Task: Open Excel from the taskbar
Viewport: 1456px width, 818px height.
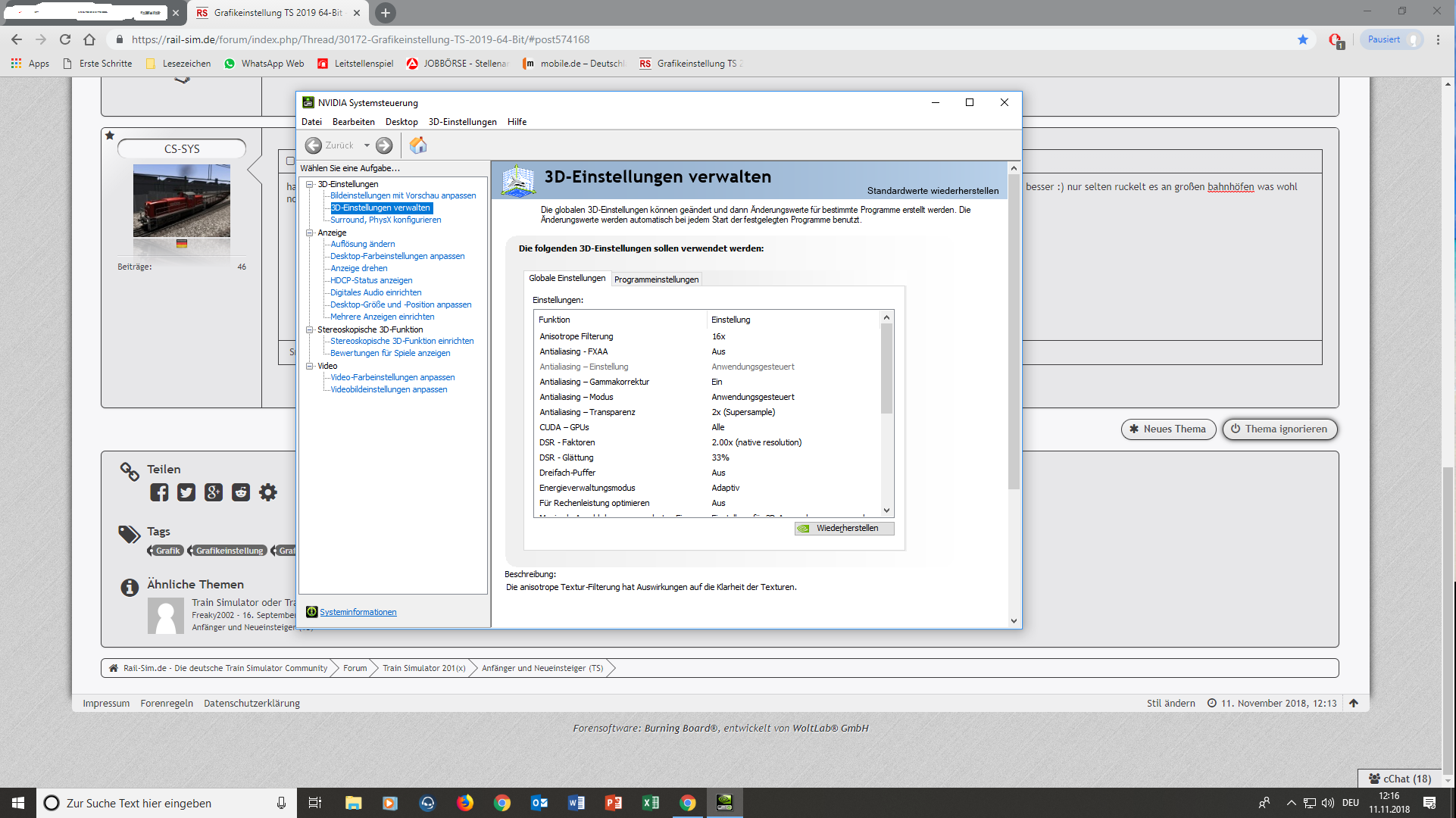Action: pyautogui.click(x=650, y=803)
